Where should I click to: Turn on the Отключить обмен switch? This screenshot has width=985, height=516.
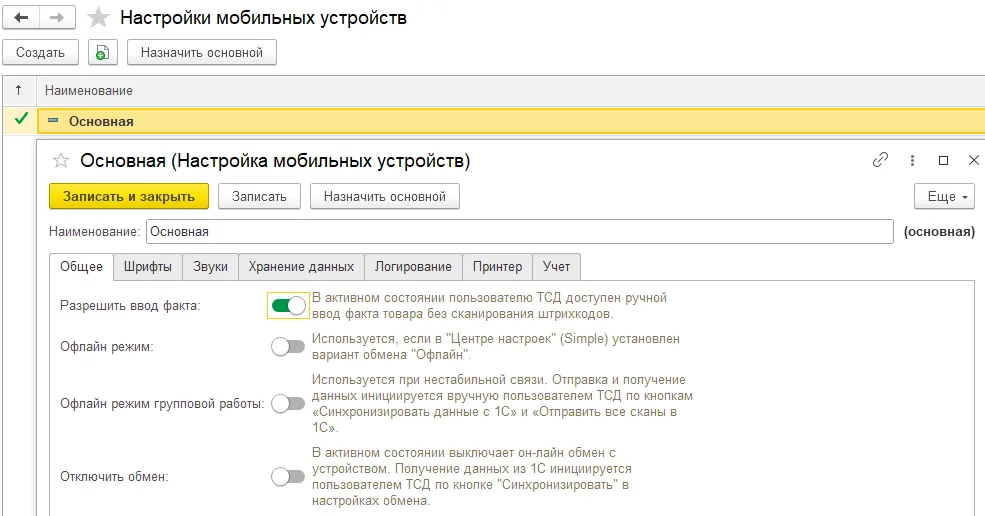click(288, 476)
